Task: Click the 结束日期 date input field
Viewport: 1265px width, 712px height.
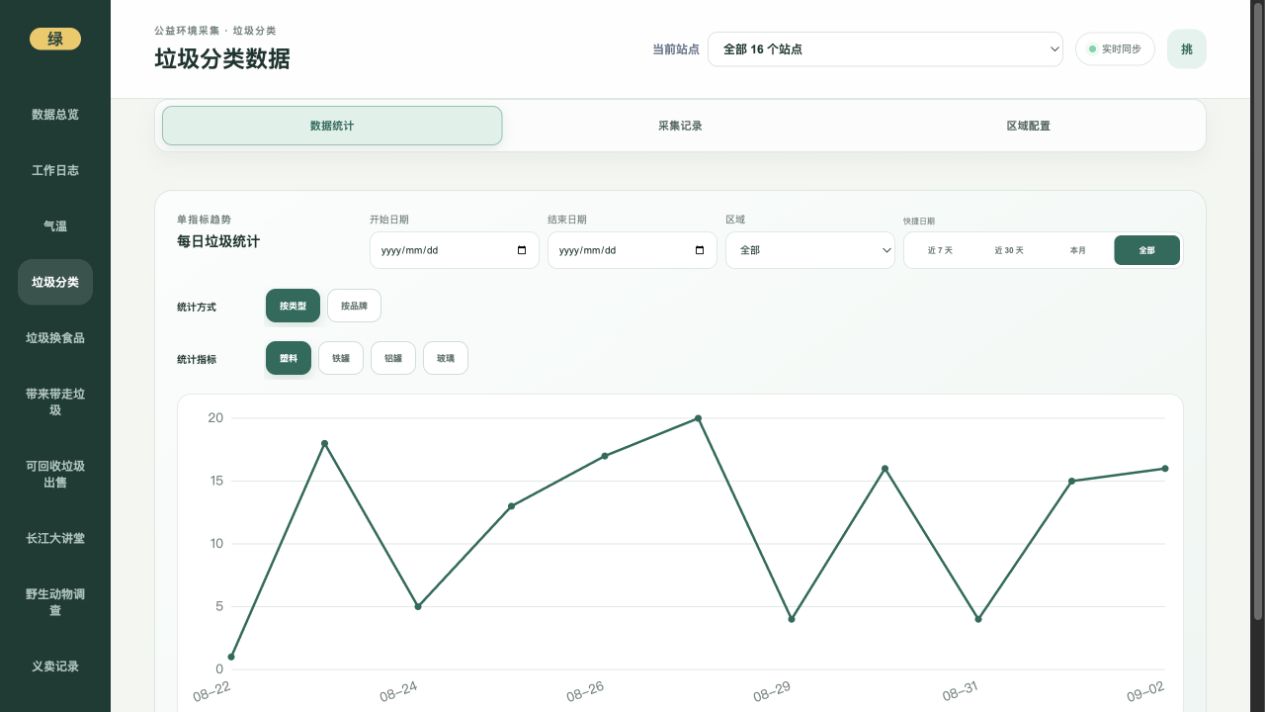Action: [x=632, y=250]
